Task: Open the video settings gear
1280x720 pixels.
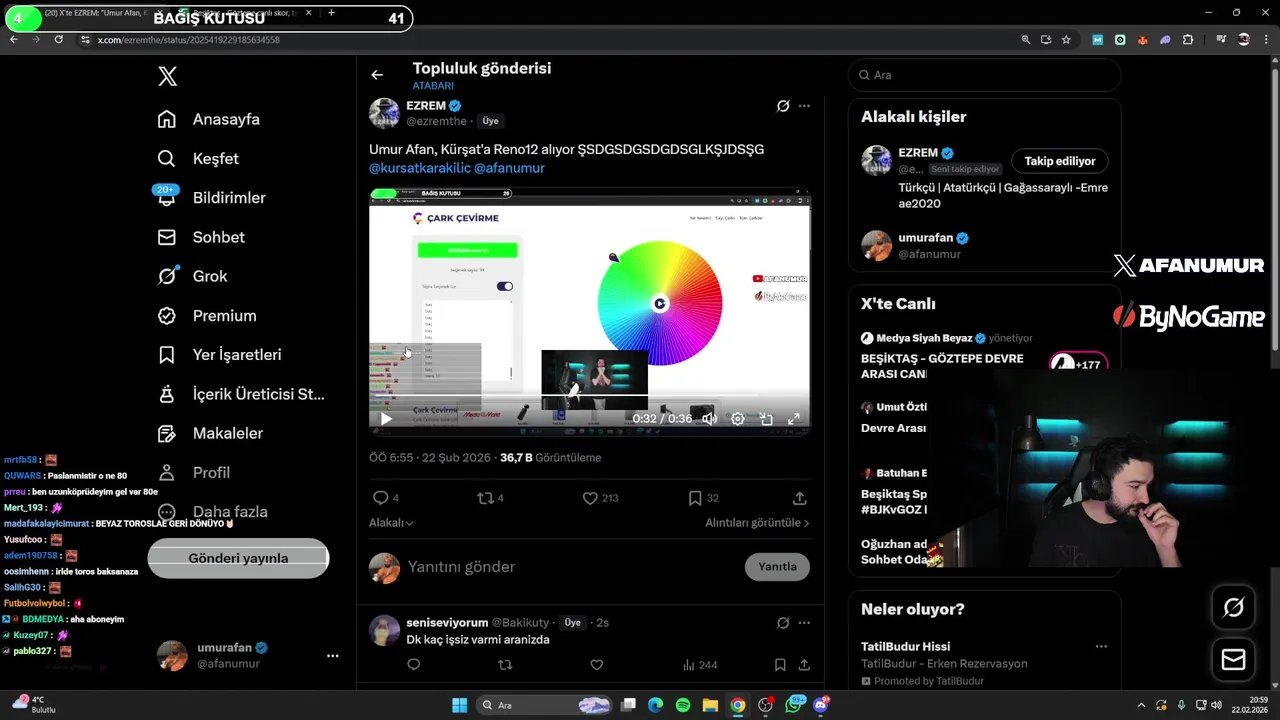Action: click(737, 419)
